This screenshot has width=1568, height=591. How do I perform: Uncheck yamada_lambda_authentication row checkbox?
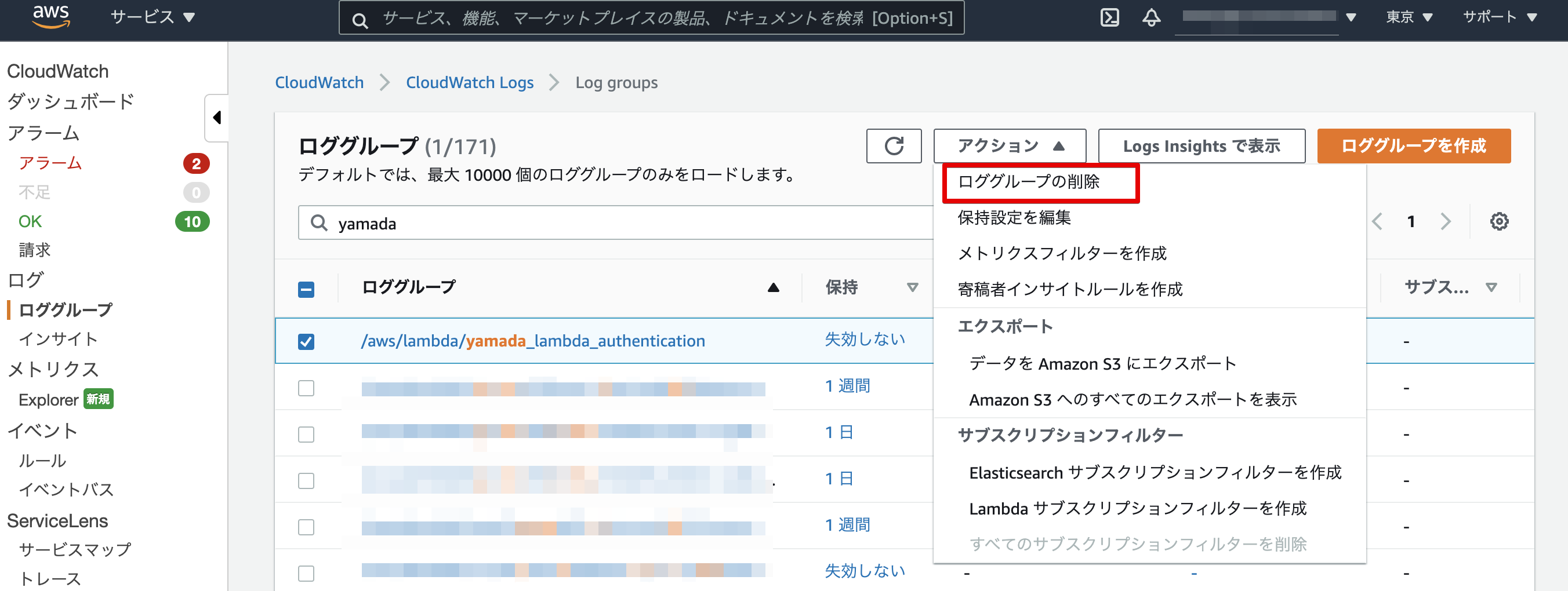pyautogui.click(x=306, y=341)
